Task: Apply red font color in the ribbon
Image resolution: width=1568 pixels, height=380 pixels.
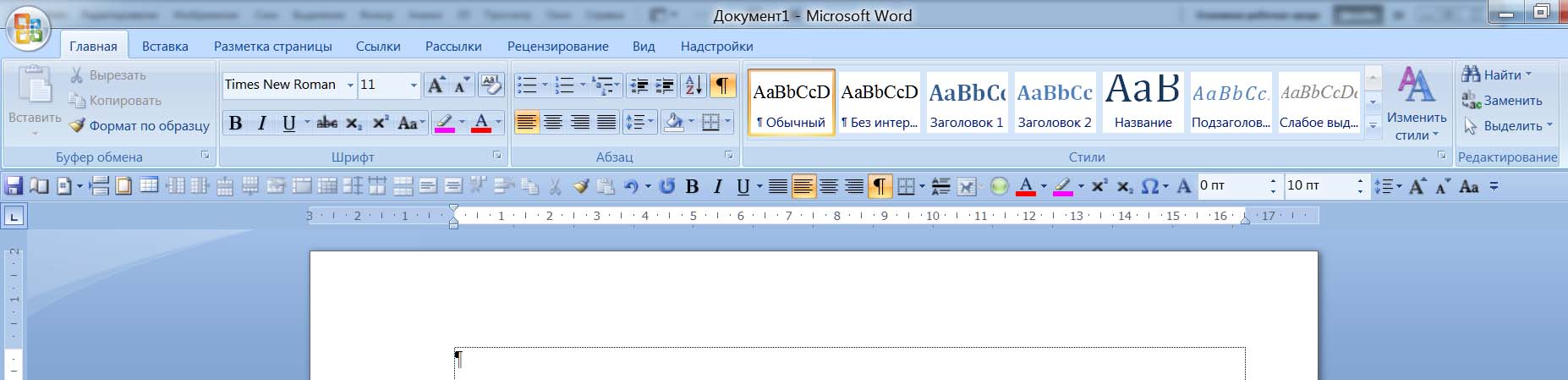Action: point(481,124)
